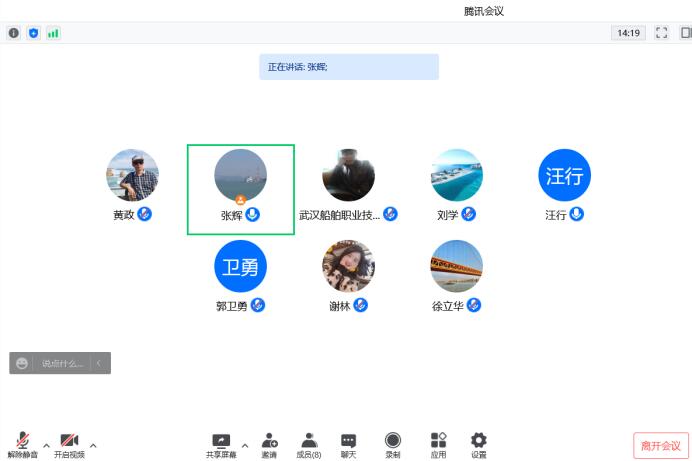Check the green network signal icon
Viewport: 692px width, 461px height.
coord(53,33)
